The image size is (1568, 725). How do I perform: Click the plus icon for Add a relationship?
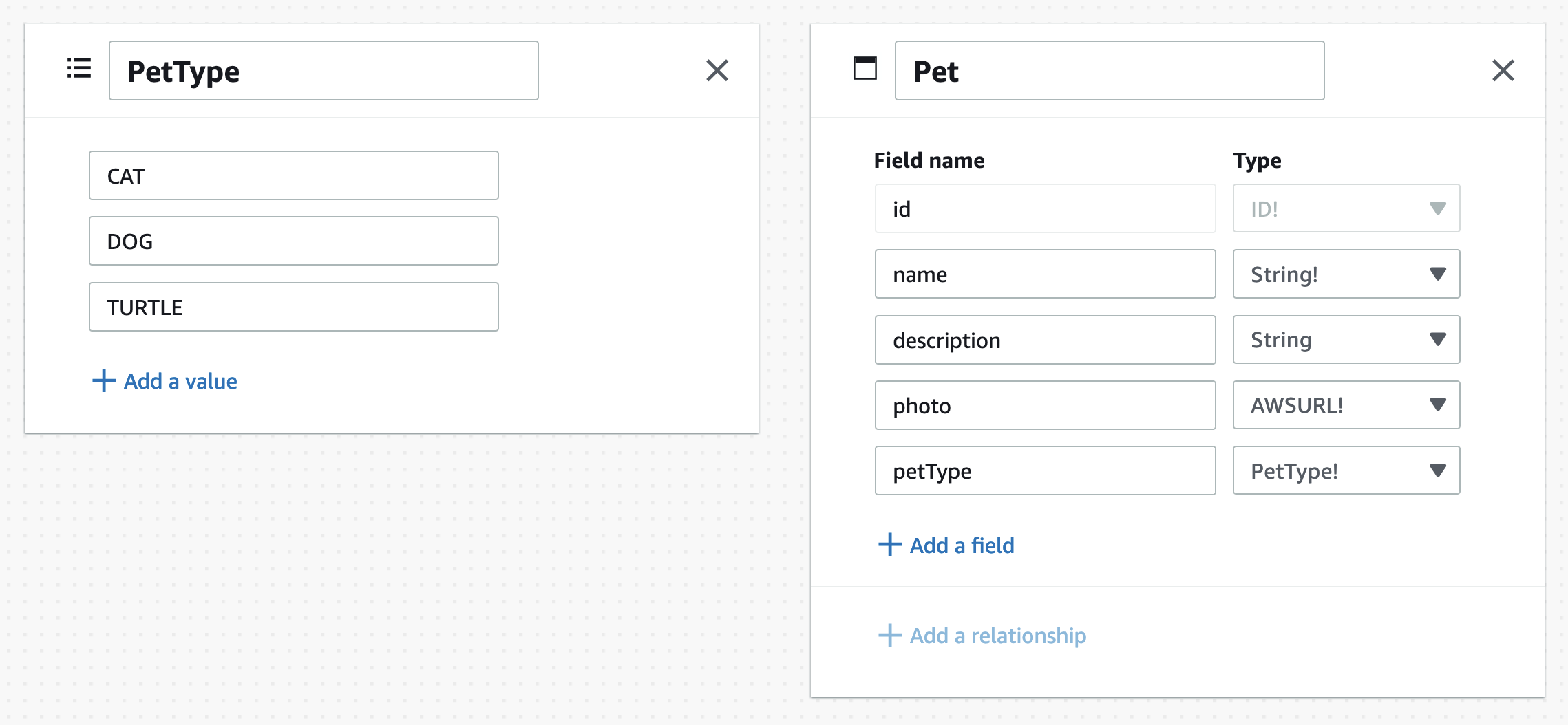click(889, 635)
